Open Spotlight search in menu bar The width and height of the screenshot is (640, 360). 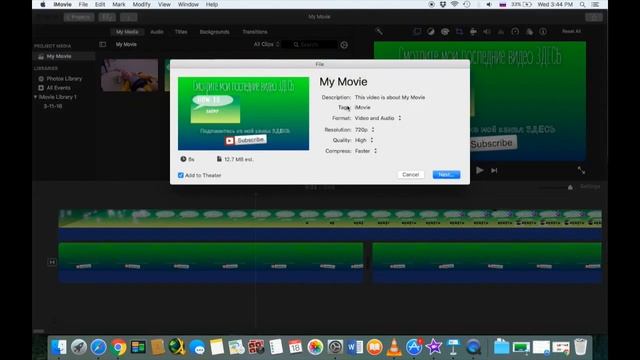582,4
